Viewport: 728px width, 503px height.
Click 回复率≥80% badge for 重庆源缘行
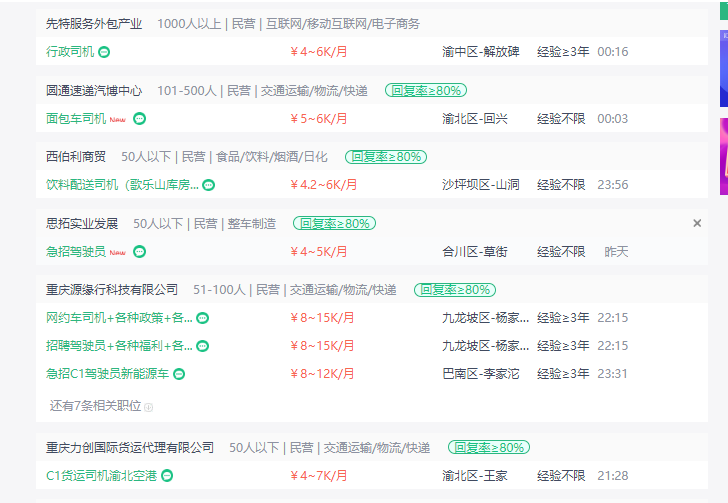point(455,290)
